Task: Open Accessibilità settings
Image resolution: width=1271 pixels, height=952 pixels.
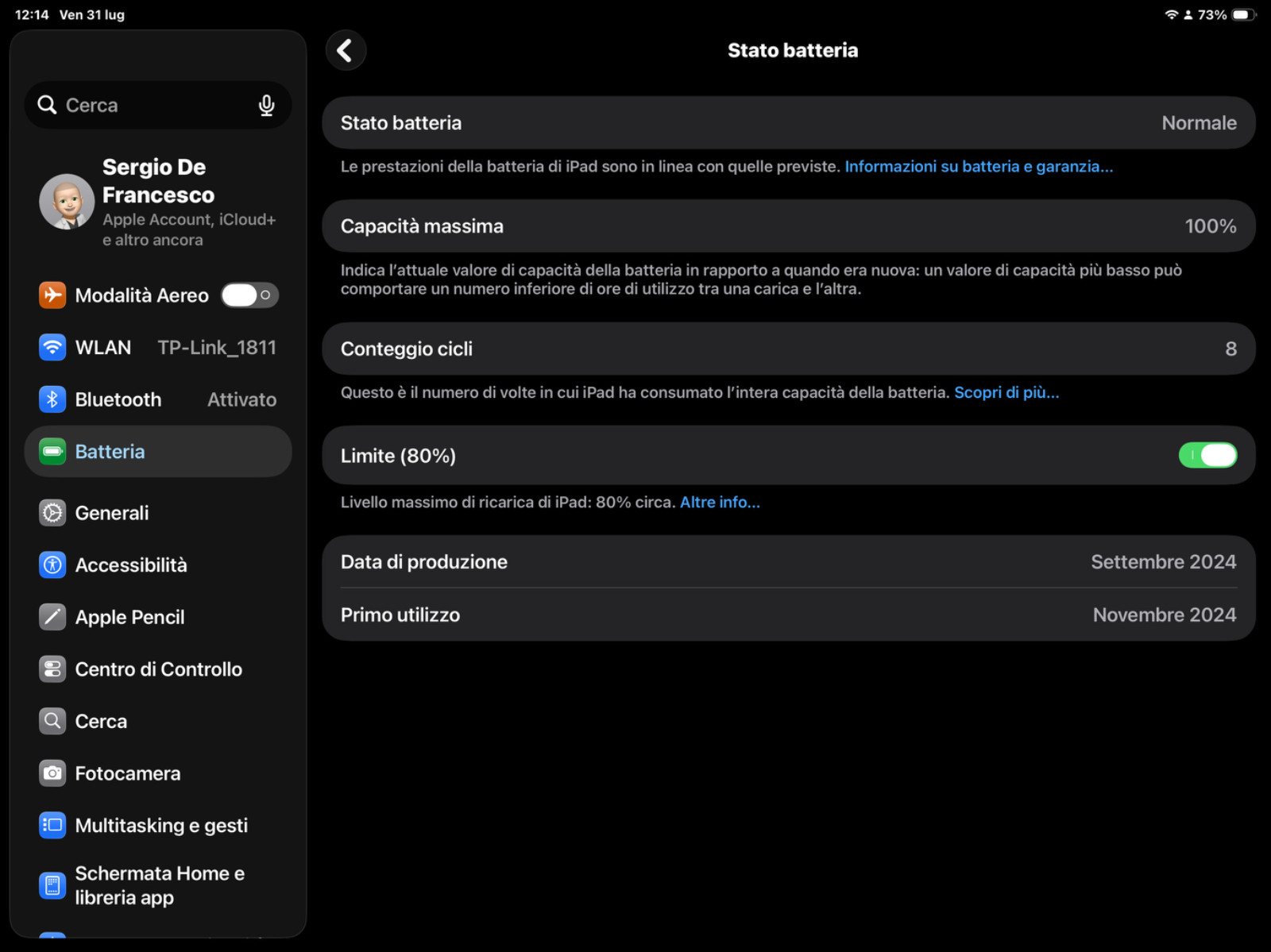Action: coord(158,565)
